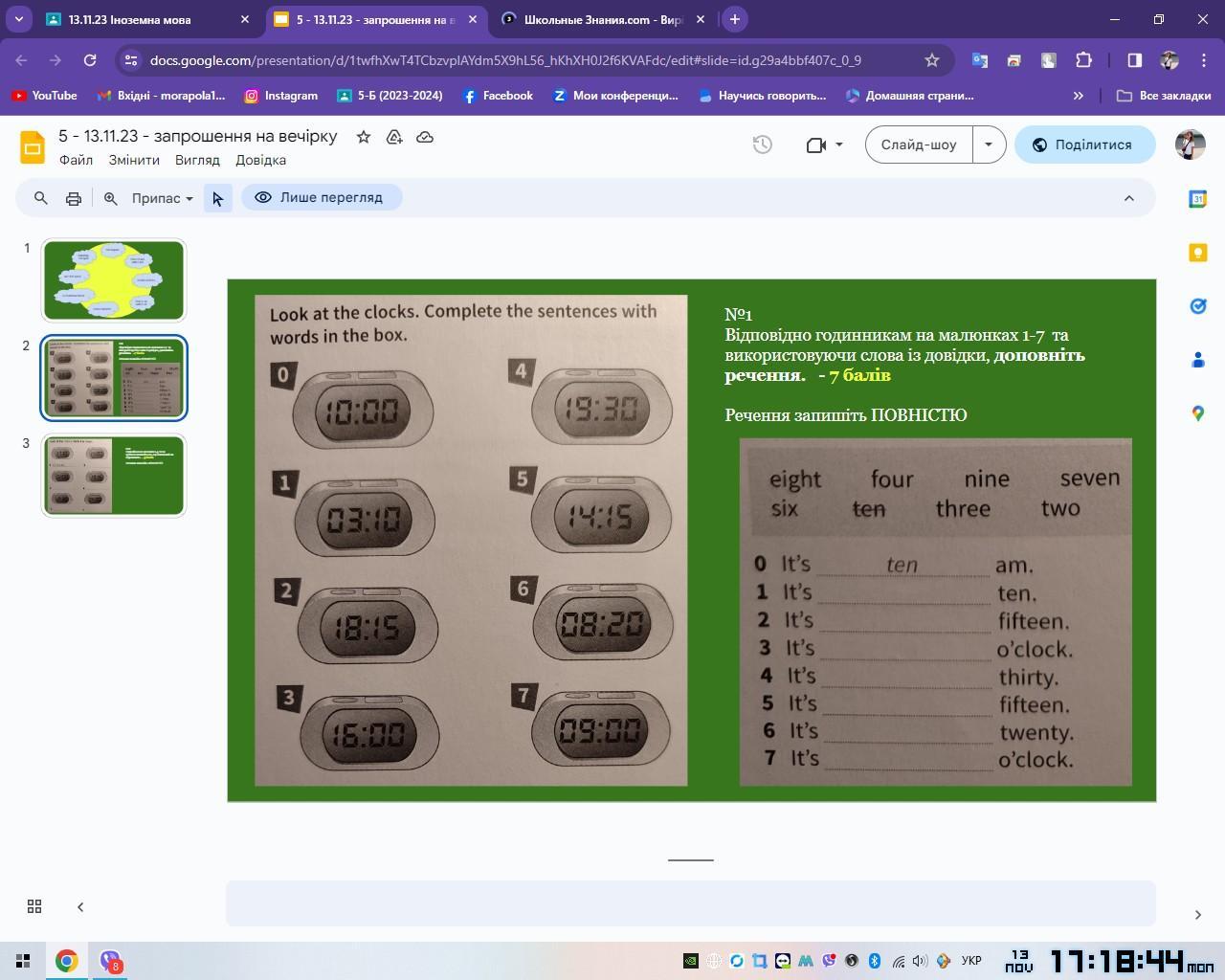Open Все закладки folder
1225x980 pixels.
(x=1164, y=96)
